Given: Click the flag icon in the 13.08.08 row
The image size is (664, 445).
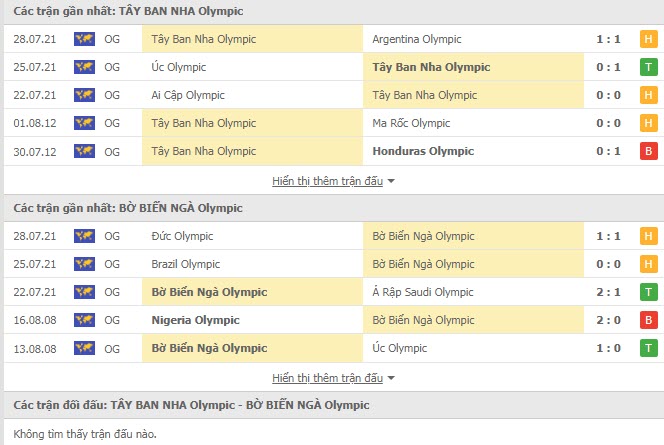Looking at the screenshot, I should 83,348.
